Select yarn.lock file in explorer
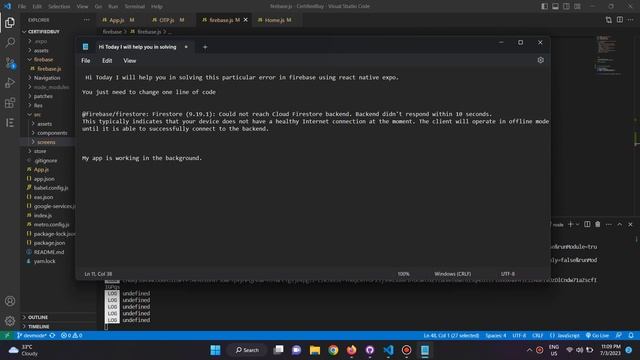 (x=44, y=261)
